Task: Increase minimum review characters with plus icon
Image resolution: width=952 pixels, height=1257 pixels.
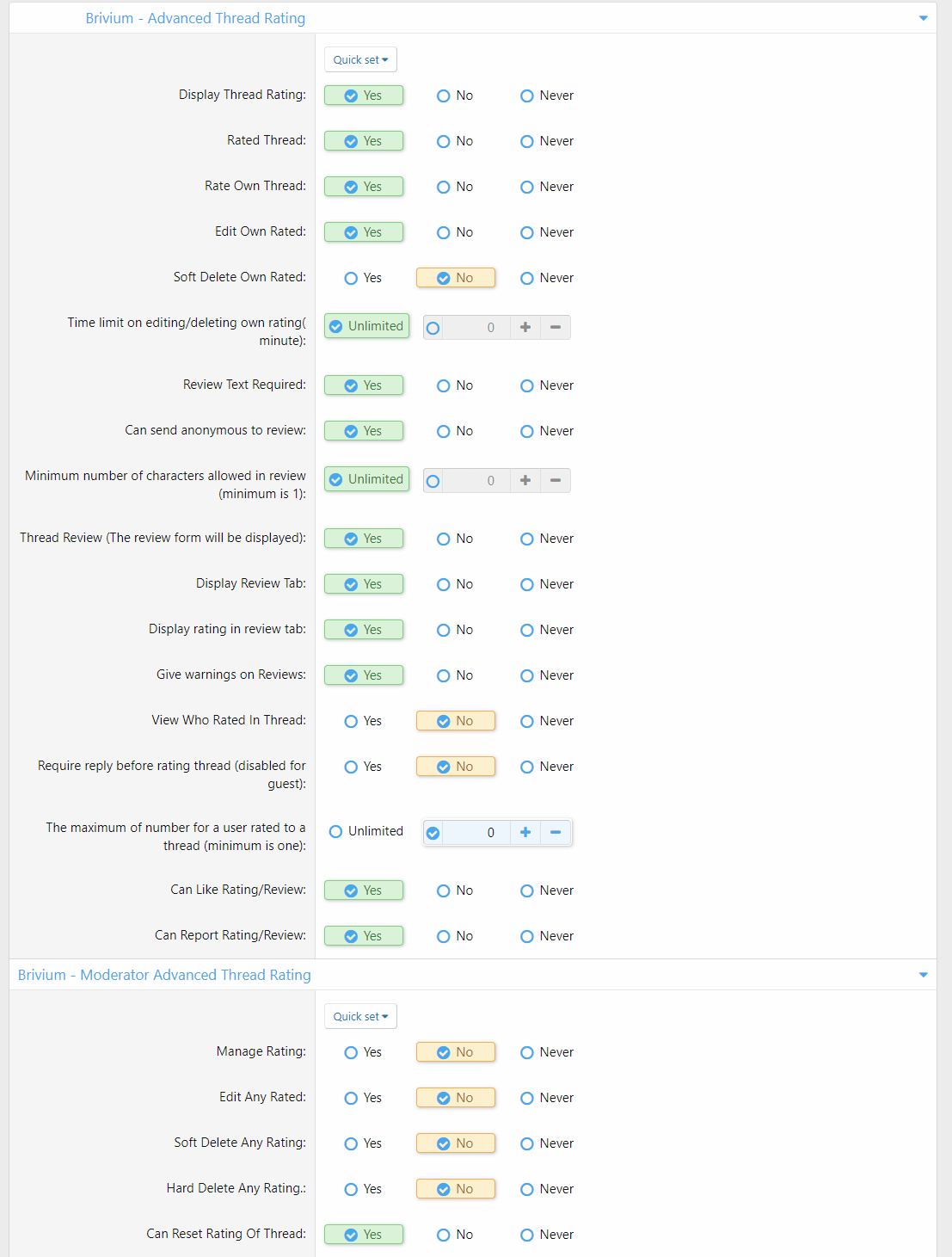Action: (x=525, y=480)
